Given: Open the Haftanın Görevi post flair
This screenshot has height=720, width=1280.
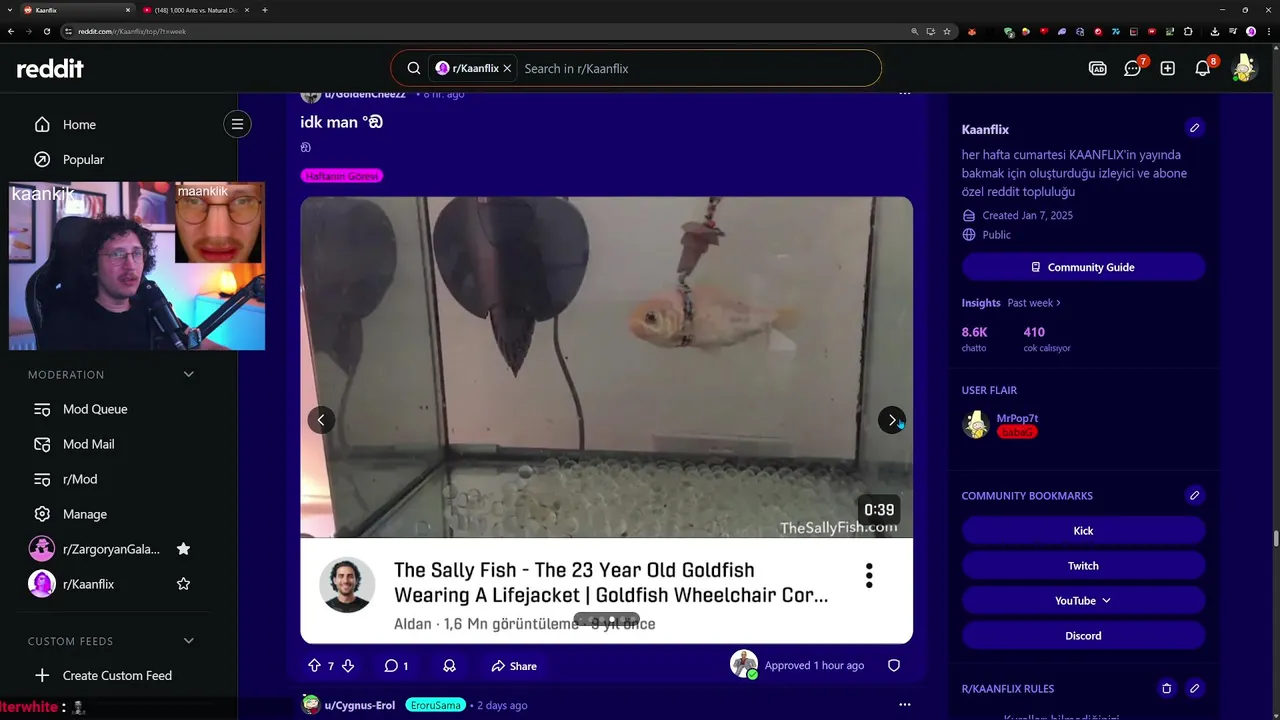Looking at the screenshot, I should click(342, 176).
